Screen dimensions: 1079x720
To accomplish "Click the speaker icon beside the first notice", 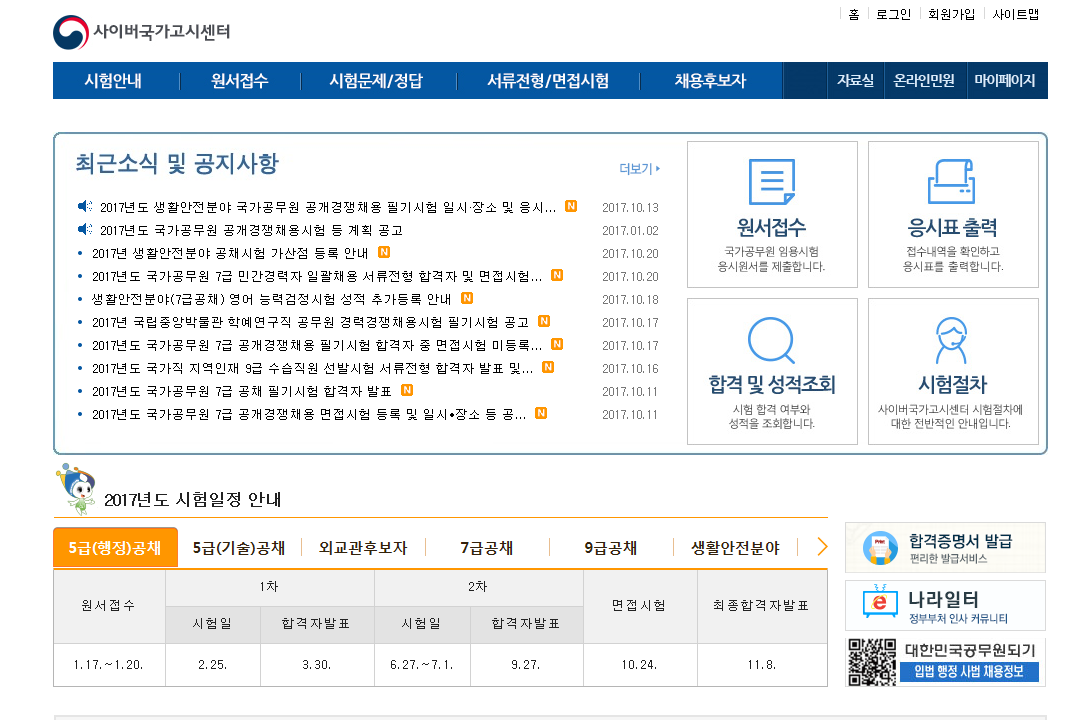I will pos(85,207).
